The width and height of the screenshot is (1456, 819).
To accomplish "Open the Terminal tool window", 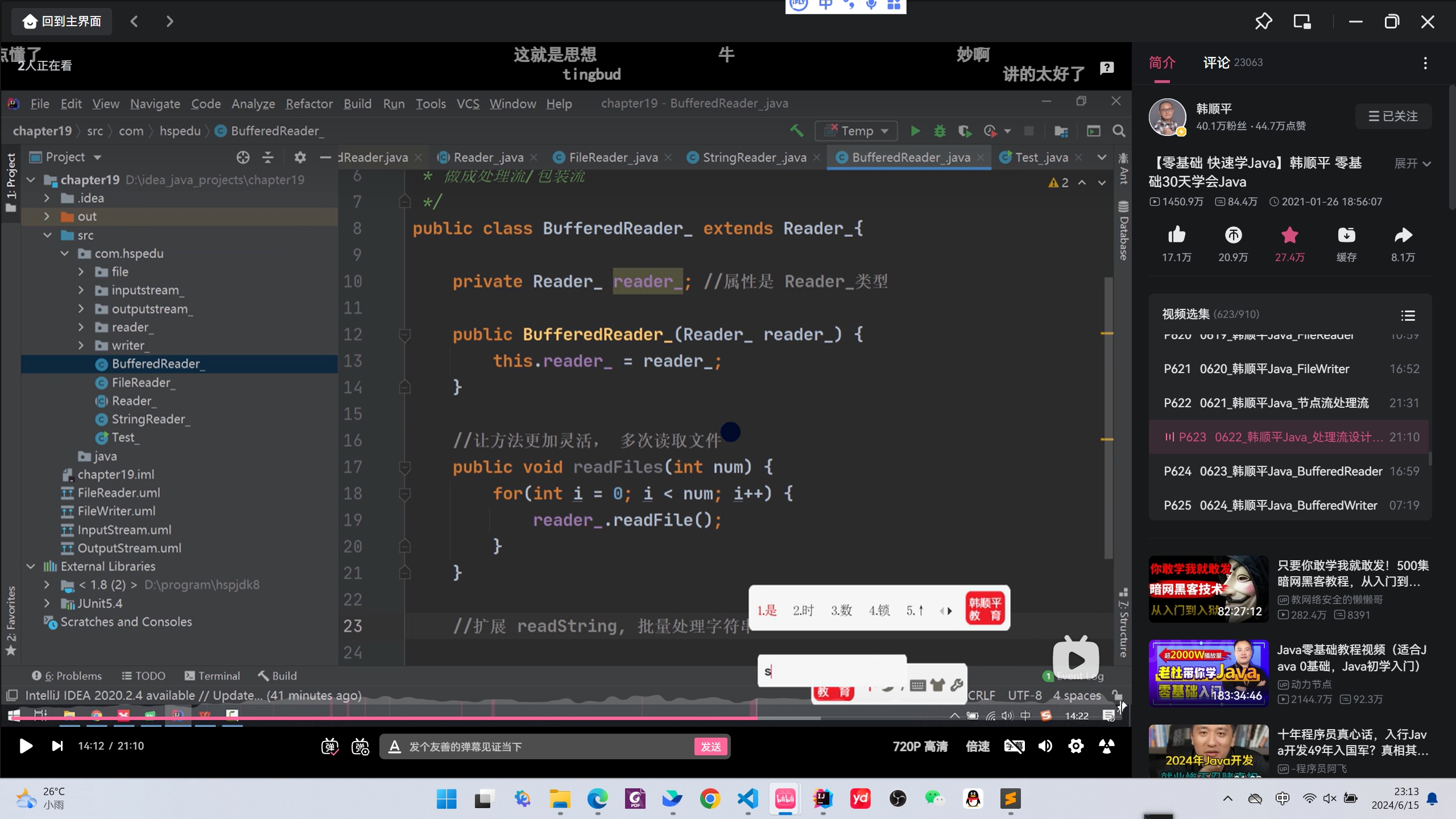I will (212, 676).
